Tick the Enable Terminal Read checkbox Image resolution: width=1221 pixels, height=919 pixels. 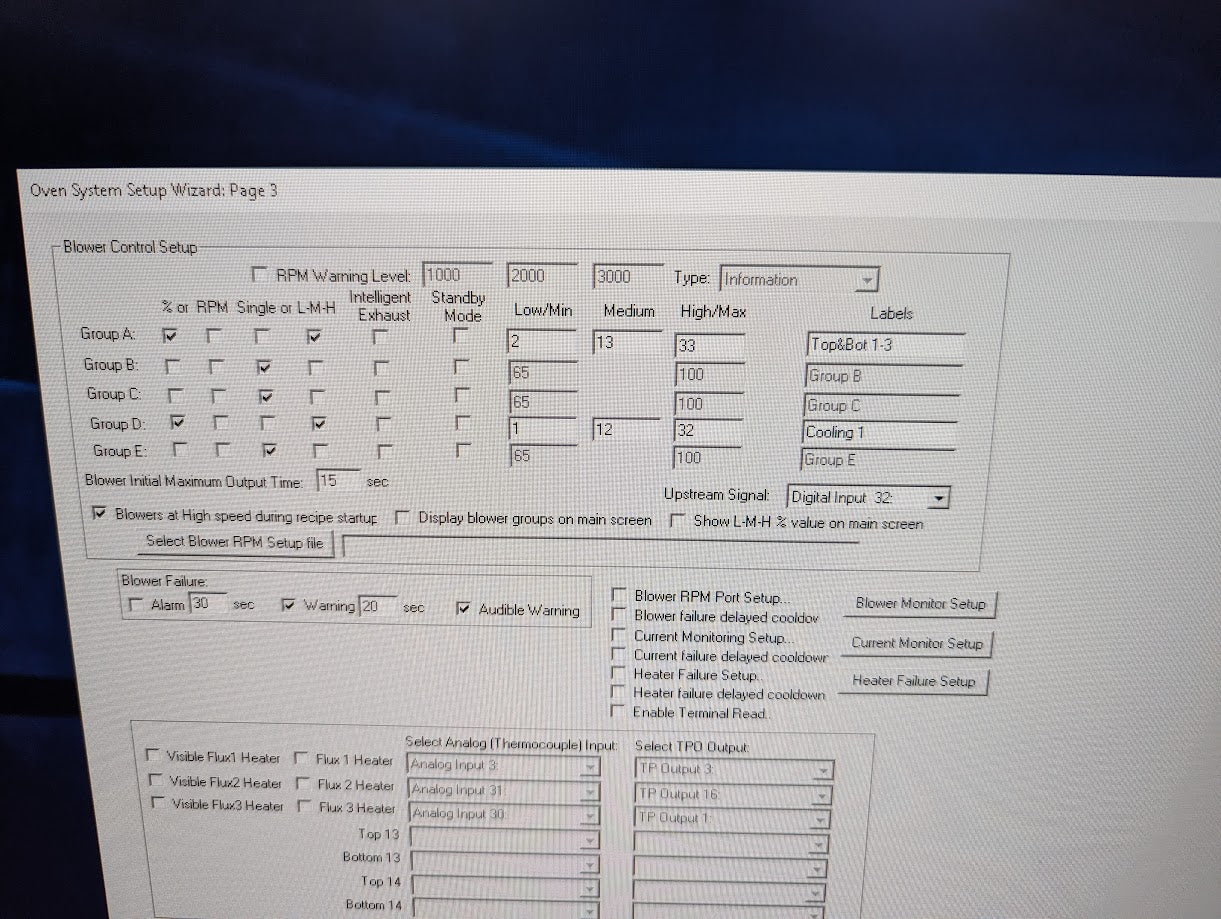pos(617,712)
